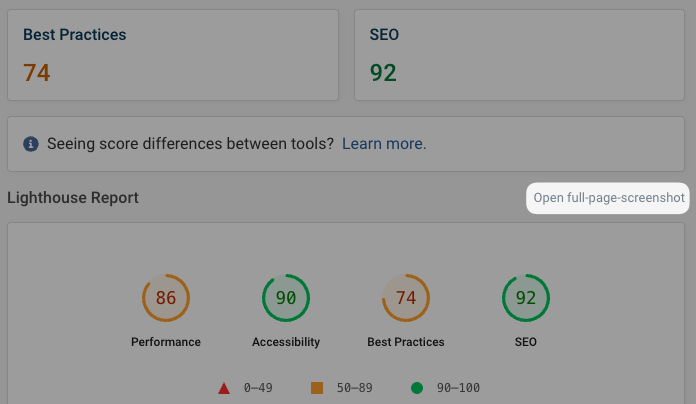
Task: Select the SEO gauge showing 92
Action: (526, 298)
